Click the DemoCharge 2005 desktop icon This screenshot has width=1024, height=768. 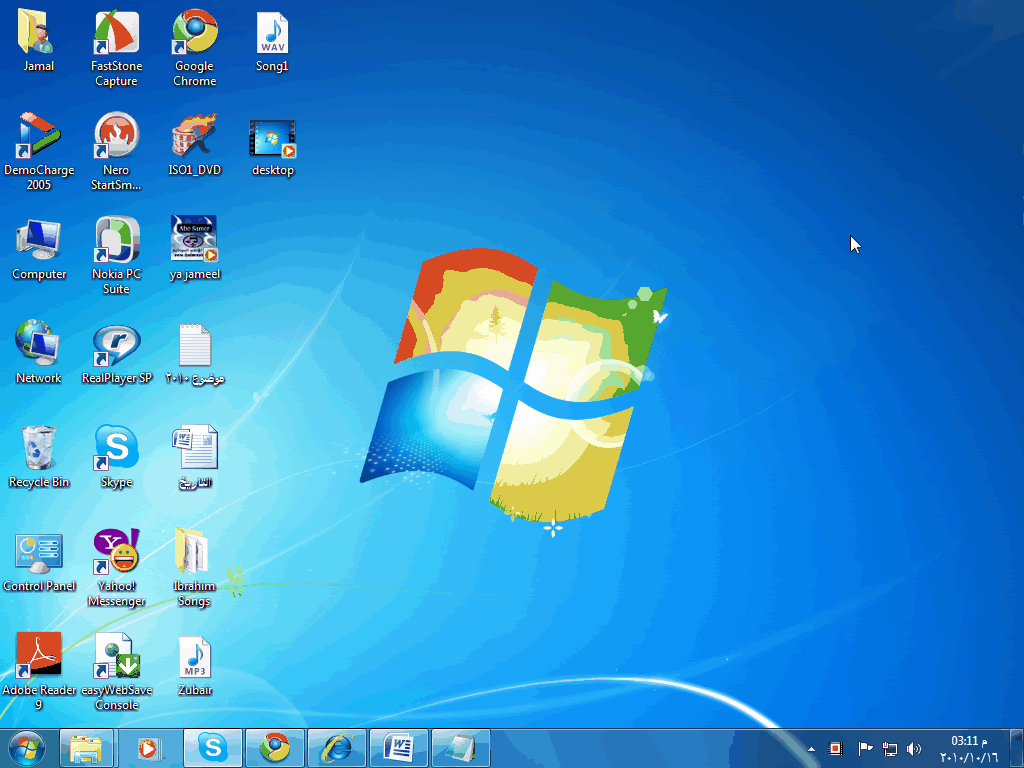[39, 137]
